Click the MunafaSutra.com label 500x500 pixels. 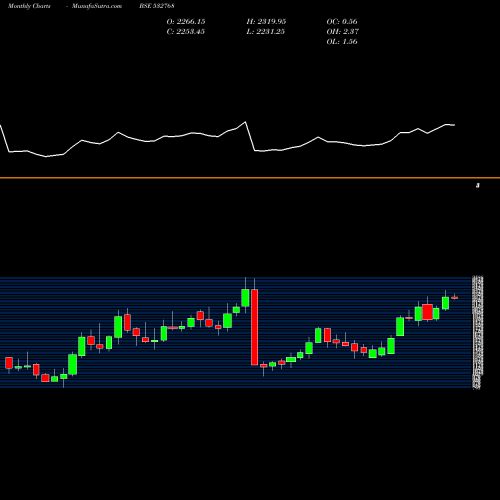click(x=97, y=6)
